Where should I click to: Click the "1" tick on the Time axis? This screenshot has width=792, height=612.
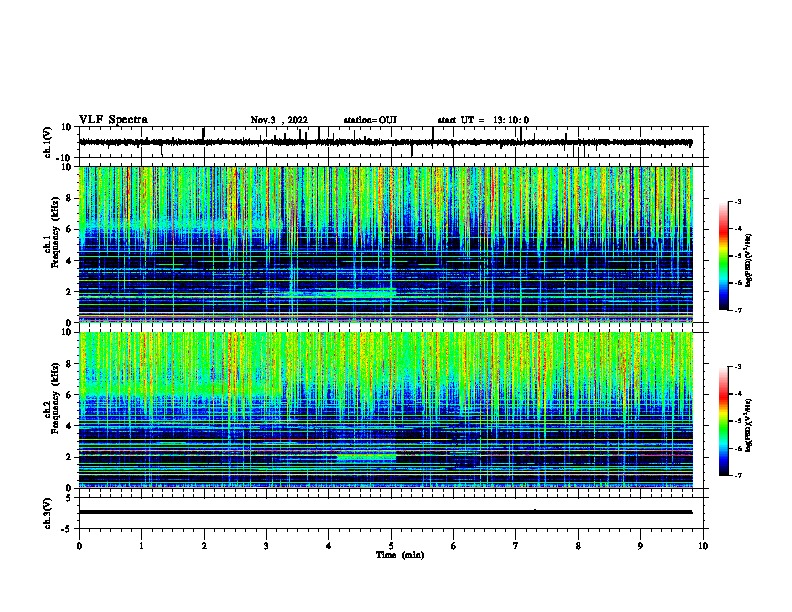tap(141, 546)
